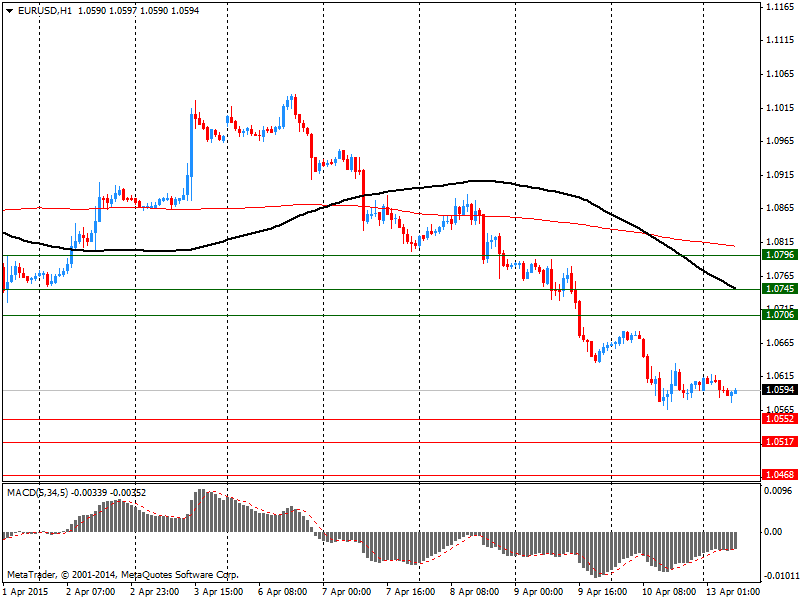
Task: Select the 1.0865 price scale value
Action: click(780, 208)
